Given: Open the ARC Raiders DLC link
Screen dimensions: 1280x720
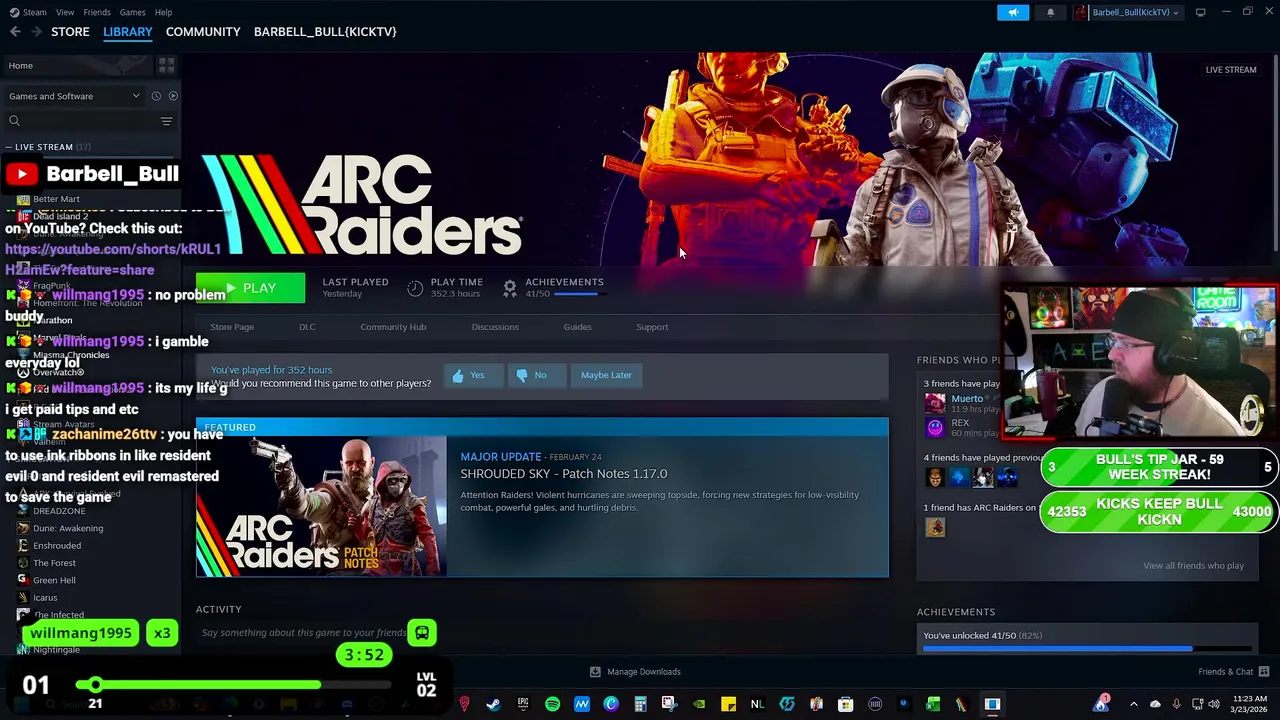Looking at the screenshot, I should [x=307, y=327].
